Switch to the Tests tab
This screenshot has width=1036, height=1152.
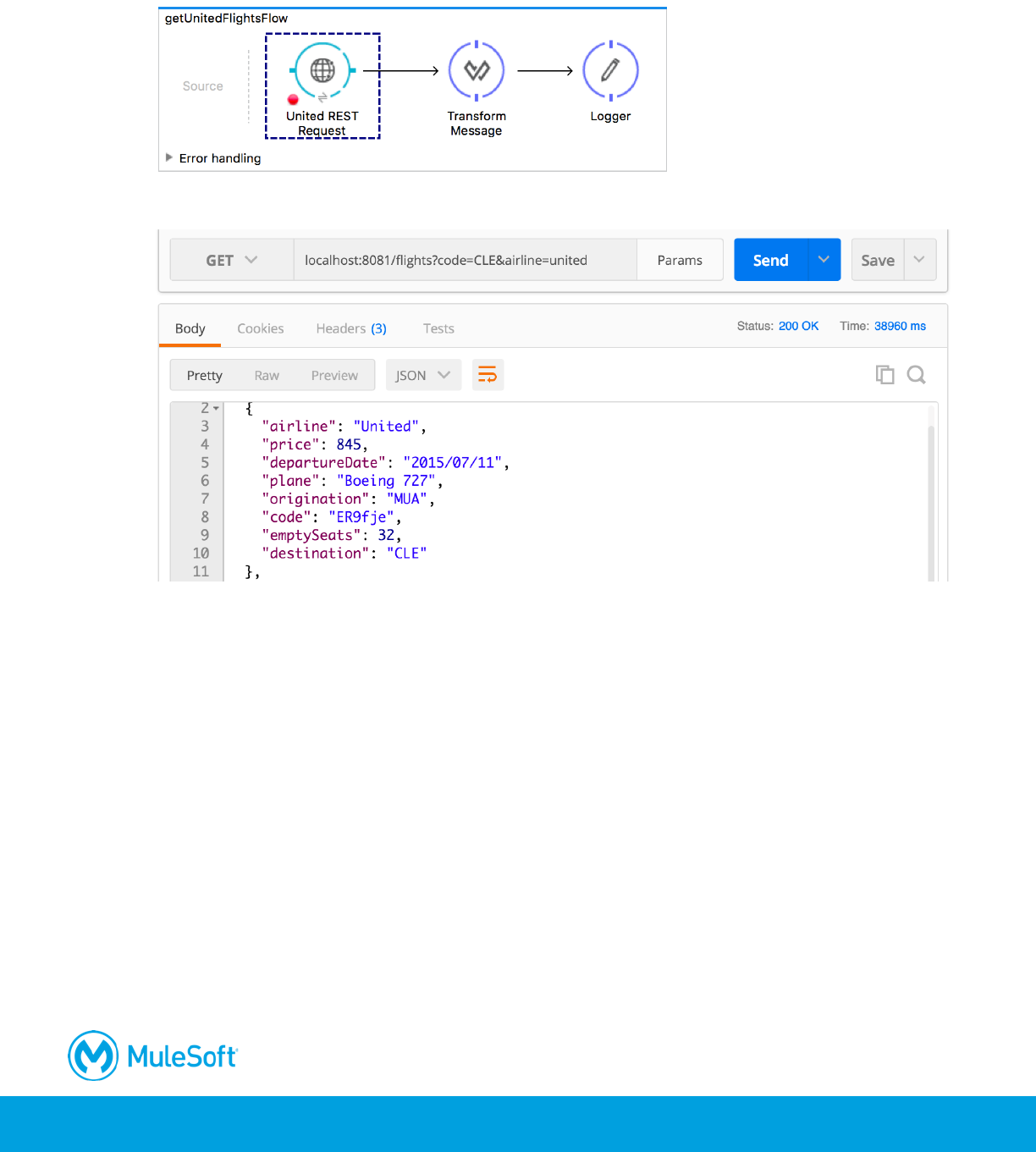(x=438, y=328)
